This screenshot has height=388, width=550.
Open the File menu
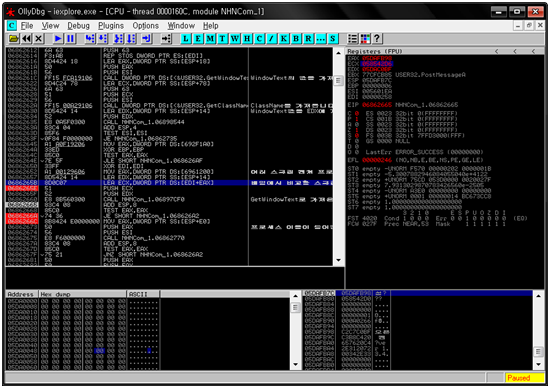(x=27, y=26)
